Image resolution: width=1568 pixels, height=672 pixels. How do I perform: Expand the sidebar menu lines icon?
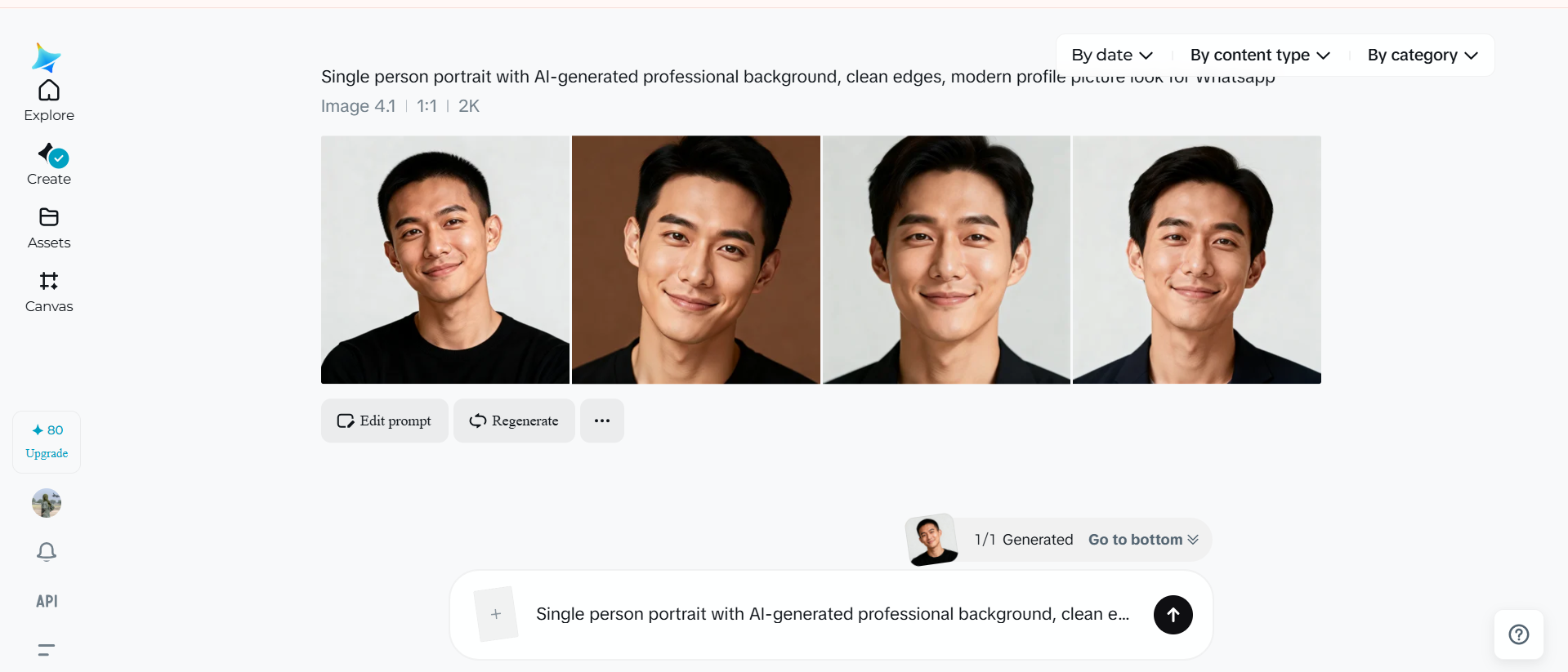[x=47, y=650]
